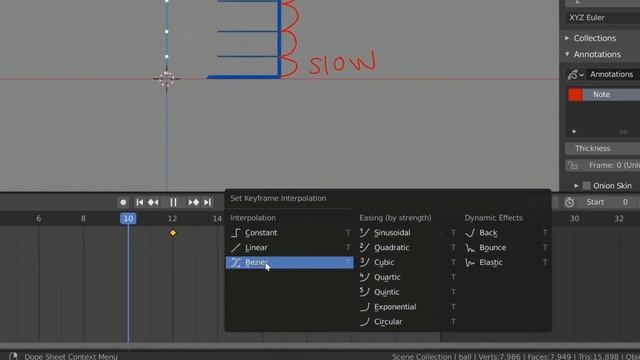This screenshot has height=360, width=640.
Task: Adjust the Thickness slider
Action: click(602, 149)
